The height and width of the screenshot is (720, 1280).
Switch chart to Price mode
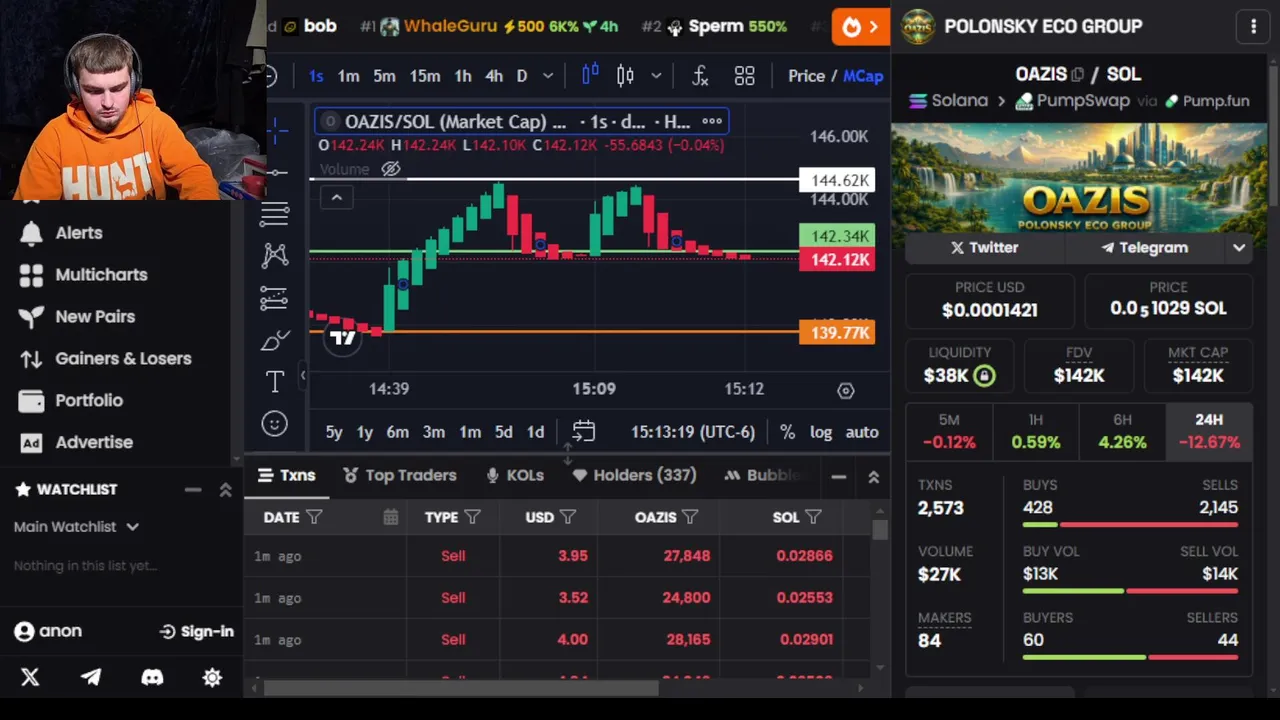coord(806,76)
